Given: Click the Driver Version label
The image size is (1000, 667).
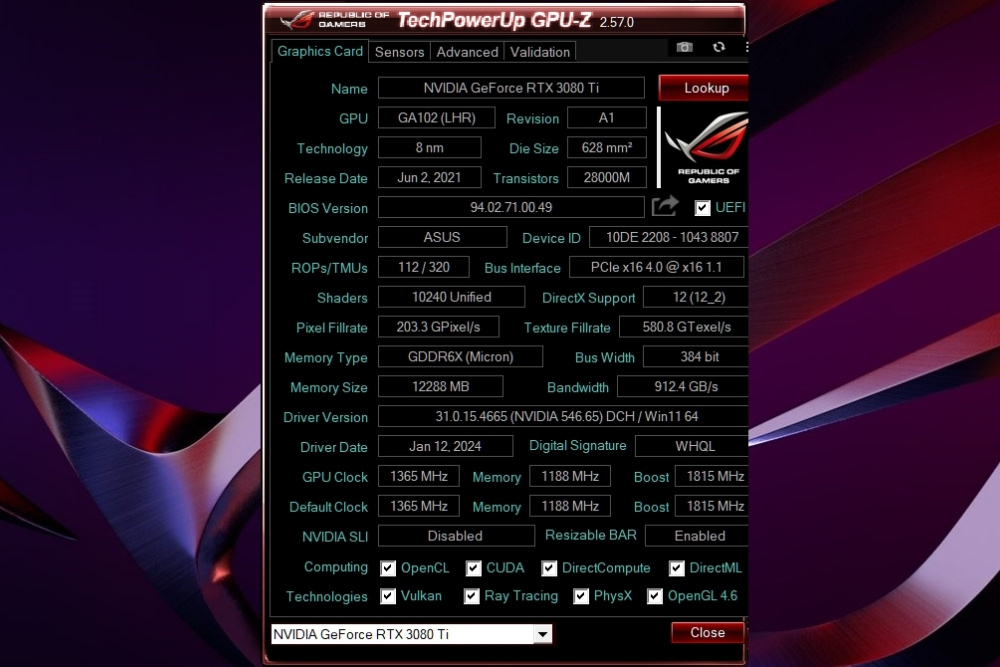Looking at the screenshot, I should pyautogui.click(x=325, y=417).
